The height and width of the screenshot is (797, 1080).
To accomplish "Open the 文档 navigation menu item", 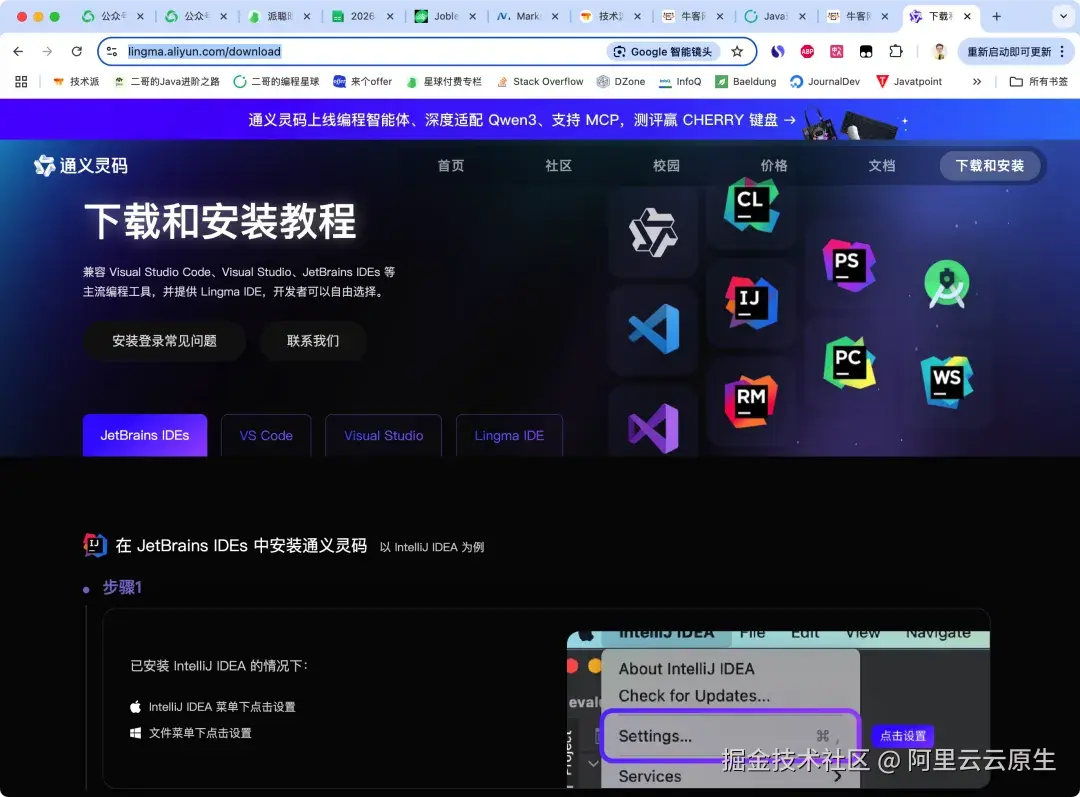I will [x=881, y=165].
